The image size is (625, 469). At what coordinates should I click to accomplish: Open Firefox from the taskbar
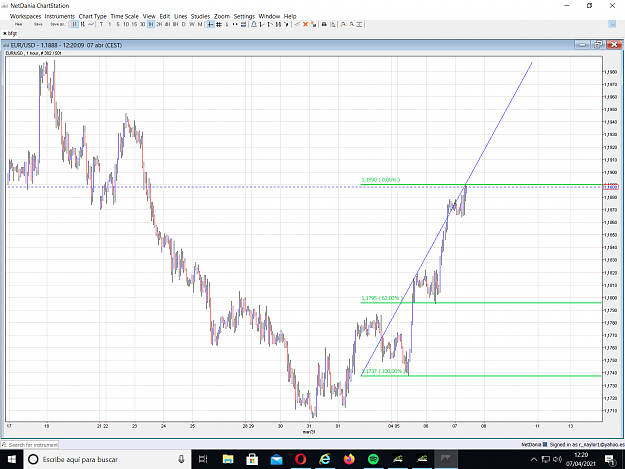(x=349, y=459)
